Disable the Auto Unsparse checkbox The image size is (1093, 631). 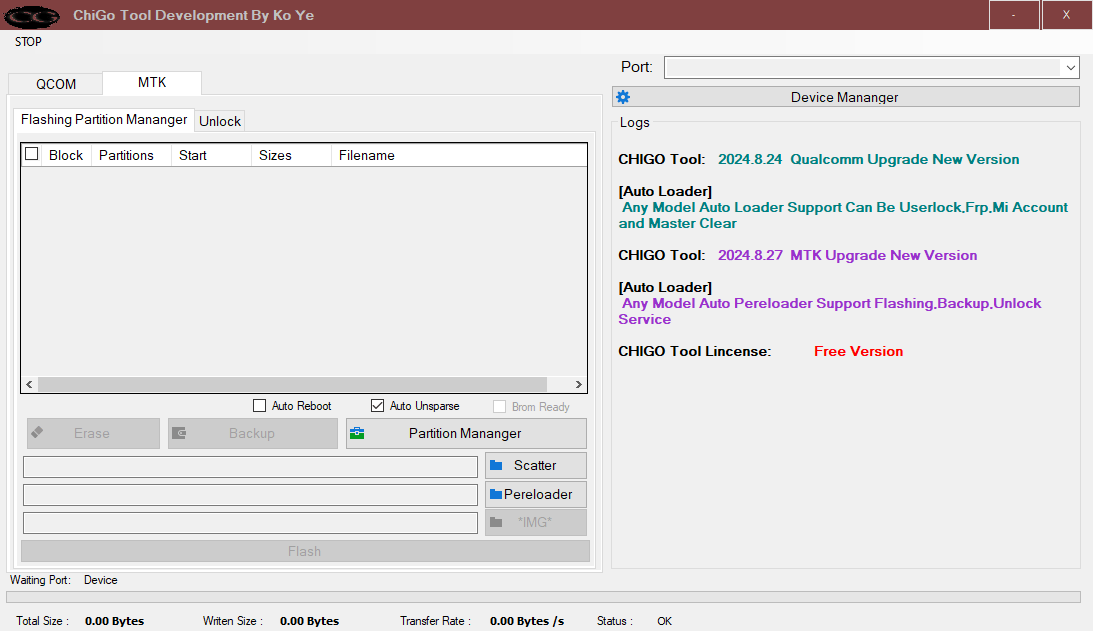(x=377, y=405)
